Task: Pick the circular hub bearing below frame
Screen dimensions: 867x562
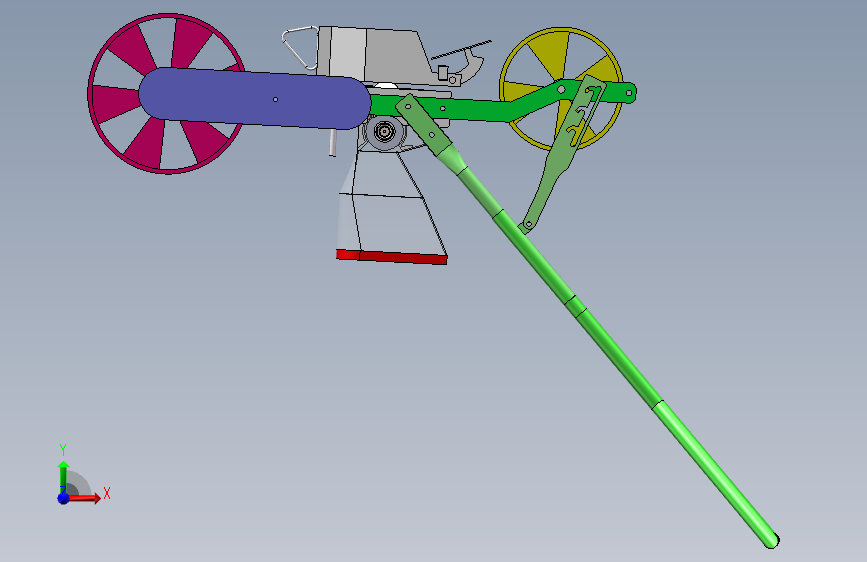Action: [x=384, y=132]
